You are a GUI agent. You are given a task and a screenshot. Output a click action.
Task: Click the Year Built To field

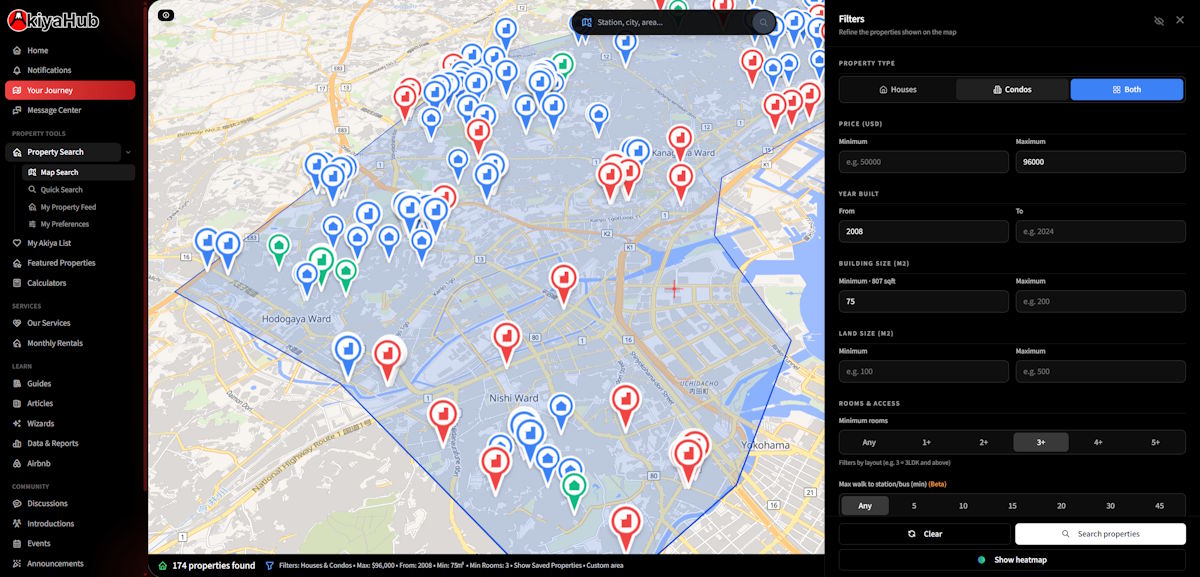1101,231
